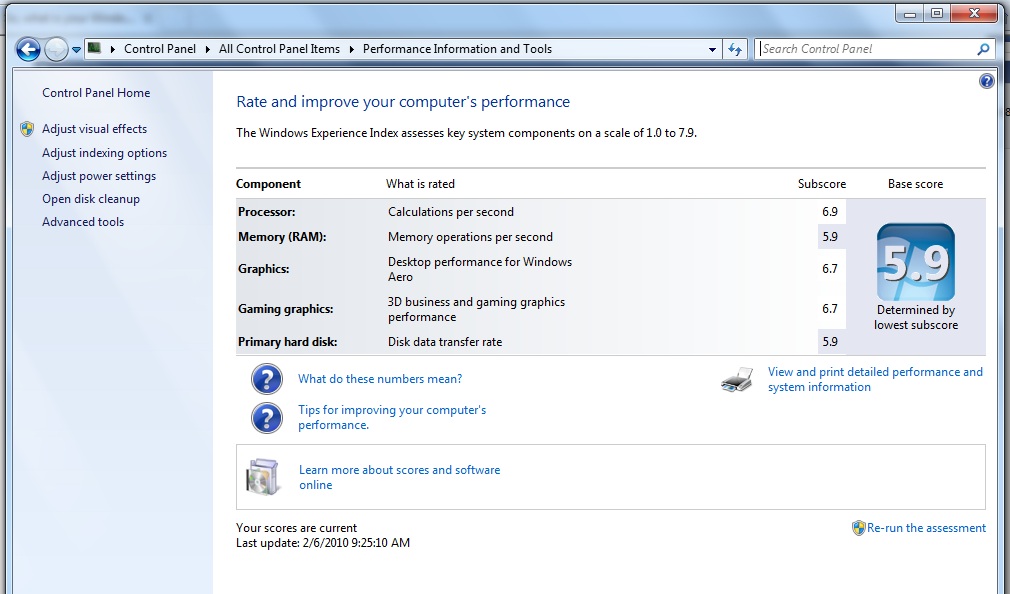Expand the arrow after All Control Panel Items
1010x594 pixels.
pyautogui.click(x=352, y=49)
